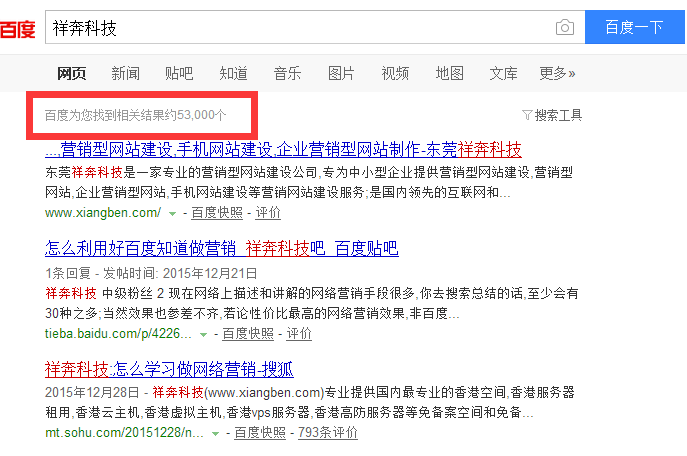Click the www.xiangben.com/ green URL

tap(103, 213)
